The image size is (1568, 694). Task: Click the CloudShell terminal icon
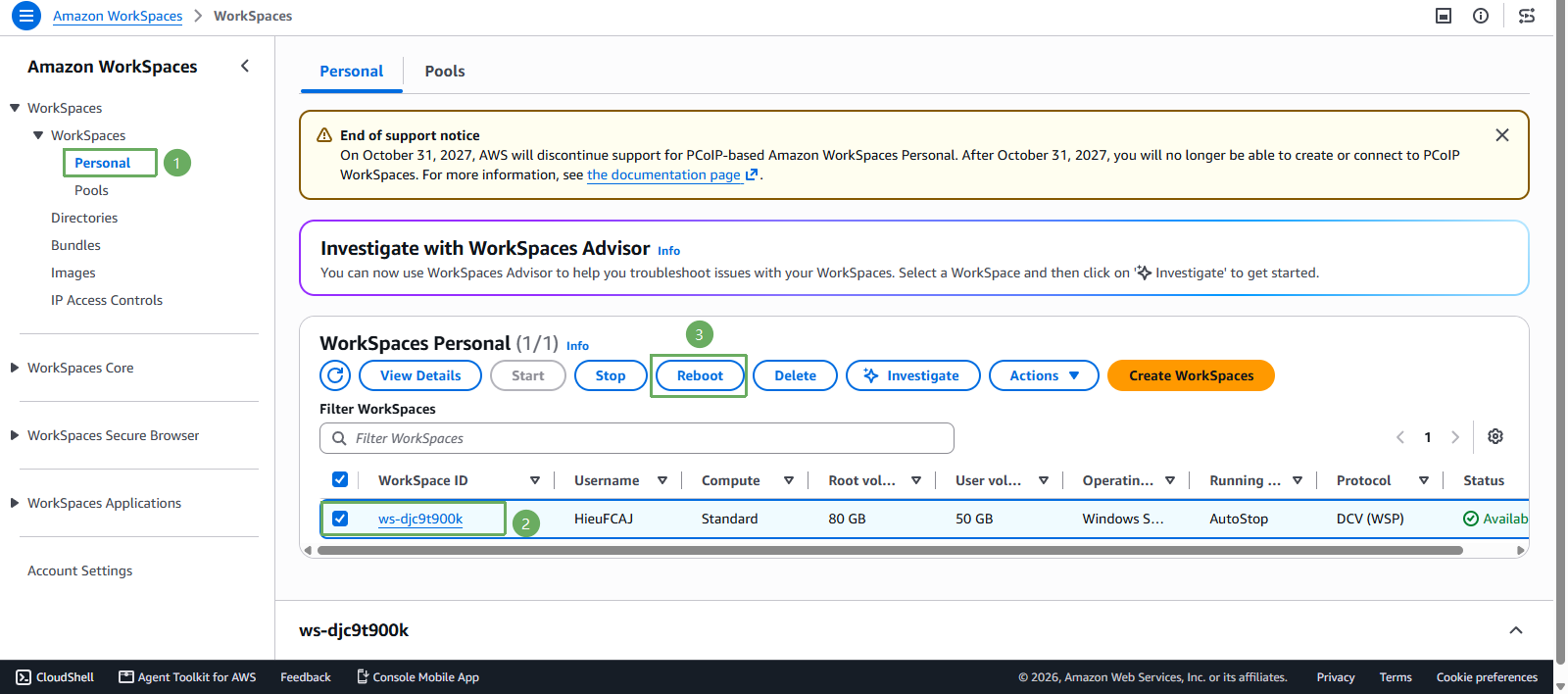click(24, 677)
